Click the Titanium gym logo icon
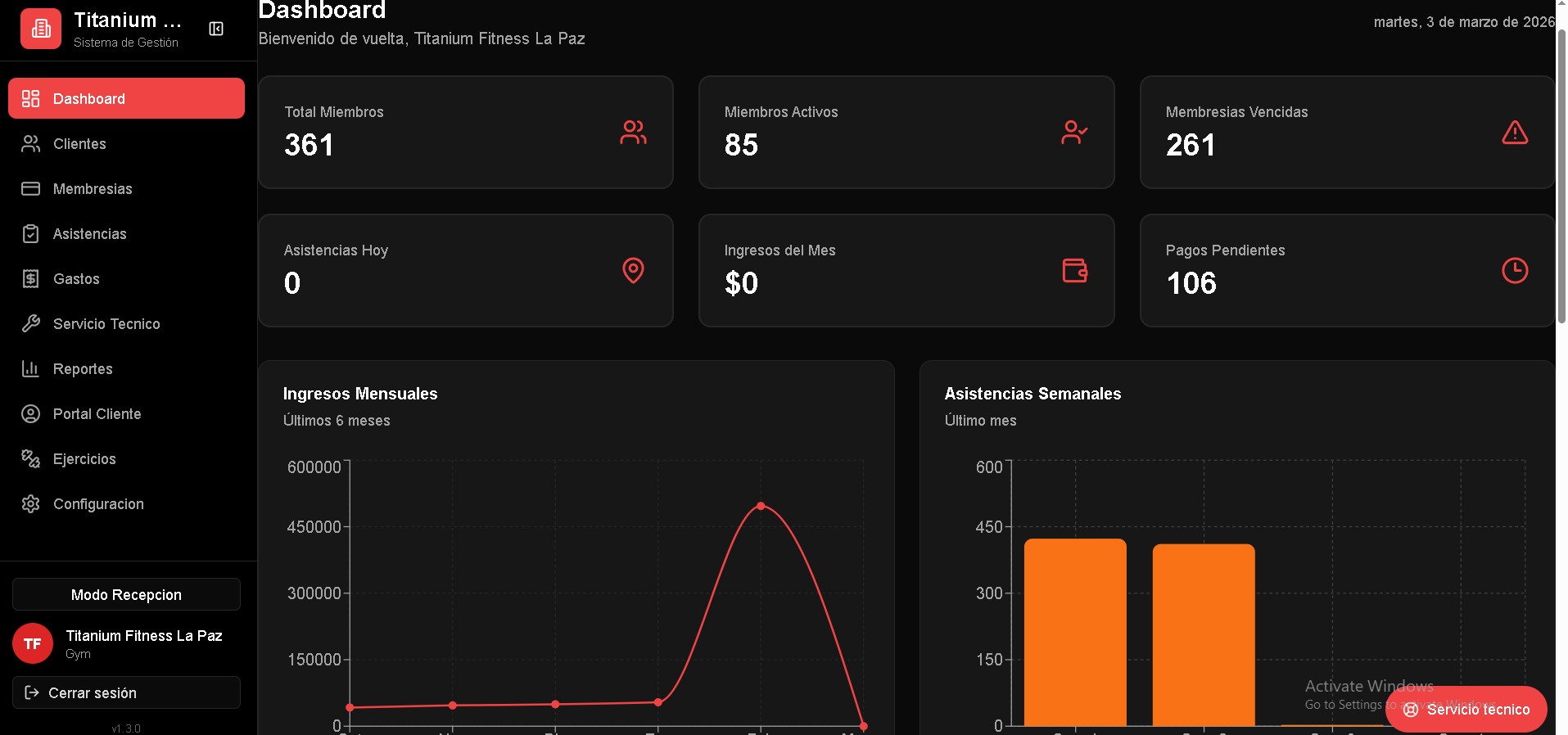1568x735 pixels. (x=41, y=29)
